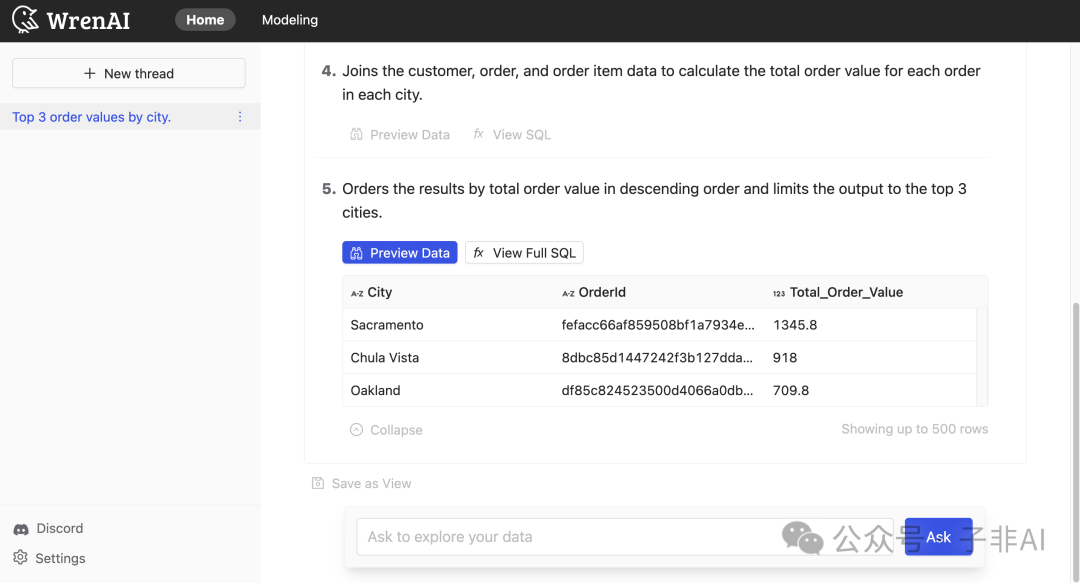Click the City column header

click(x=380, y=292)
